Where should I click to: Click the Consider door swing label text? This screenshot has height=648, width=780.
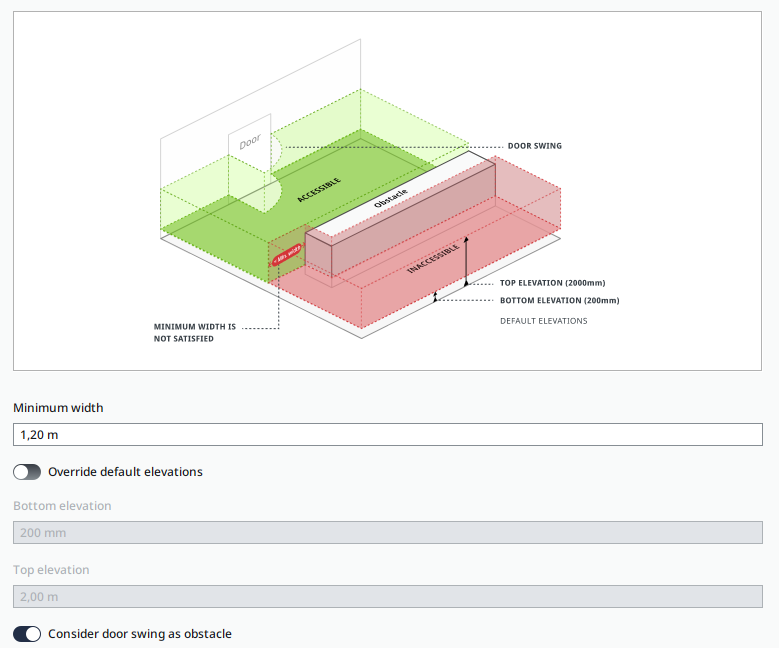pos(140,634)
